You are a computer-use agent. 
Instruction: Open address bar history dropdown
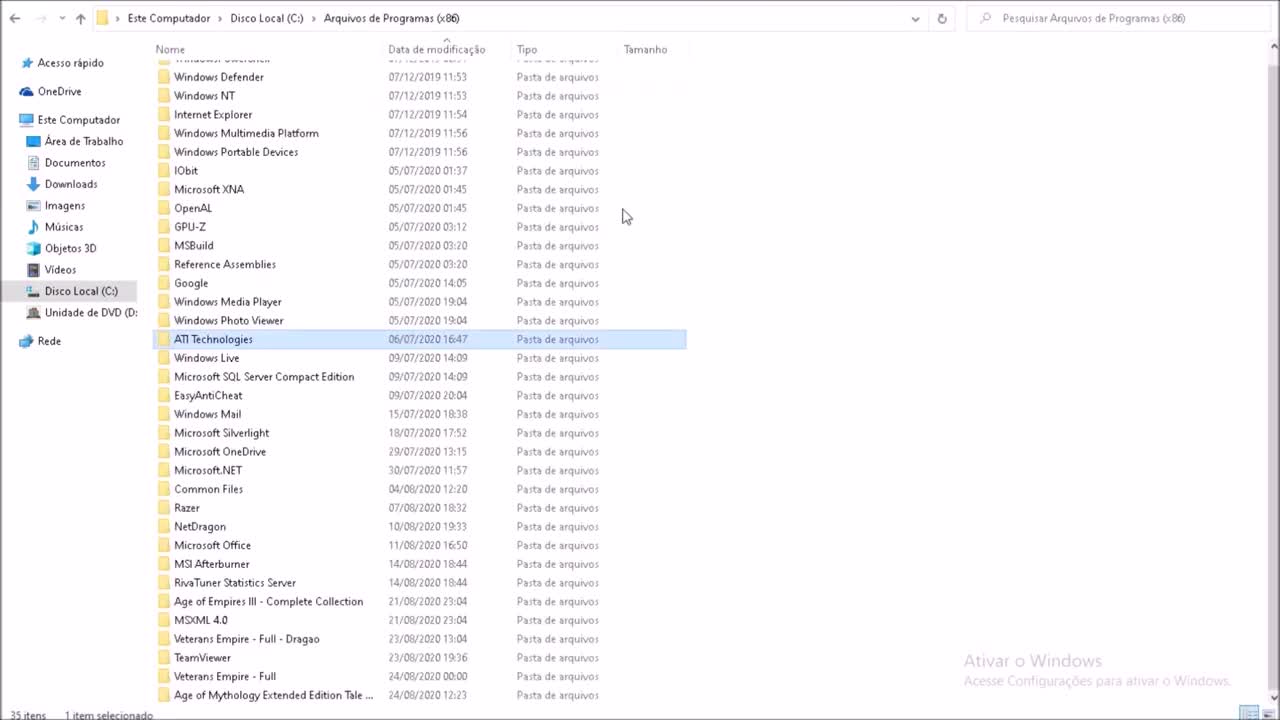coord(915,18)
